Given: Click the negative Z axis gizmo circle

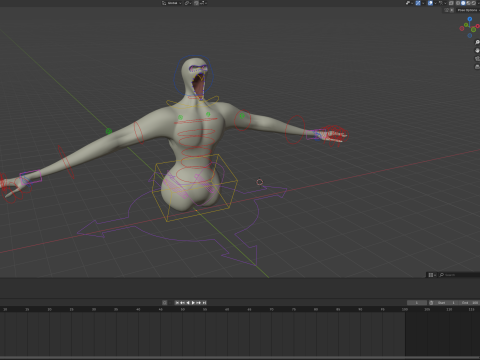Looking at the screenshot, I should point(470,35).
